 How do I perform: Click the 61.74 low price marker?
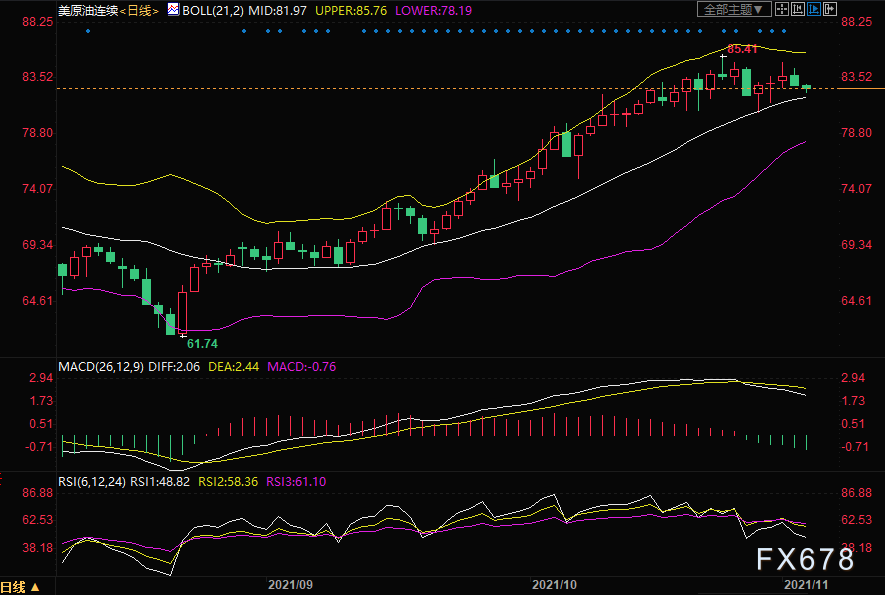[x=202, y=344]
